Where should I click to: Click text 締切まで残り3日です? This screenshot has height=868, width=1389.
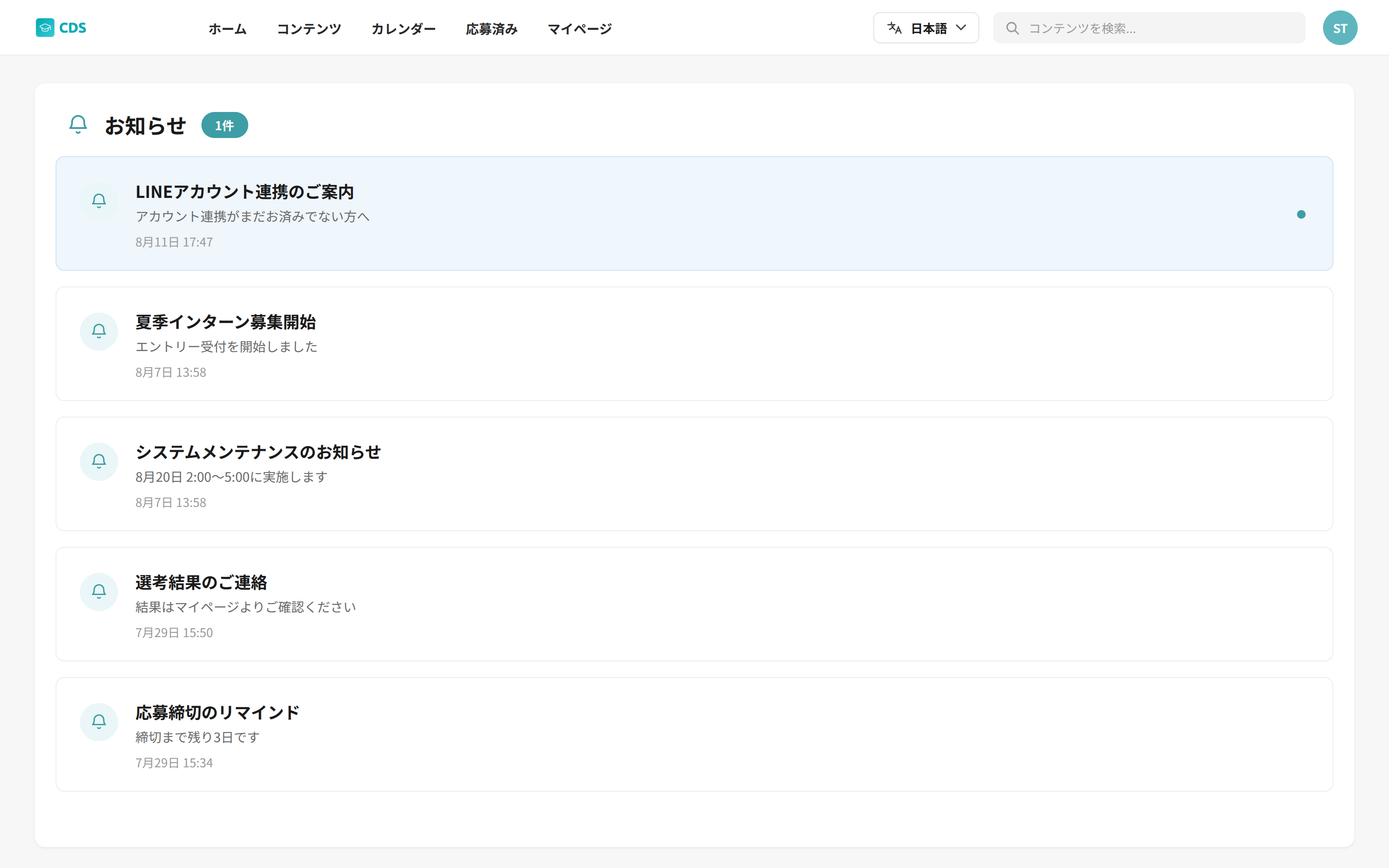pos(197,738)
